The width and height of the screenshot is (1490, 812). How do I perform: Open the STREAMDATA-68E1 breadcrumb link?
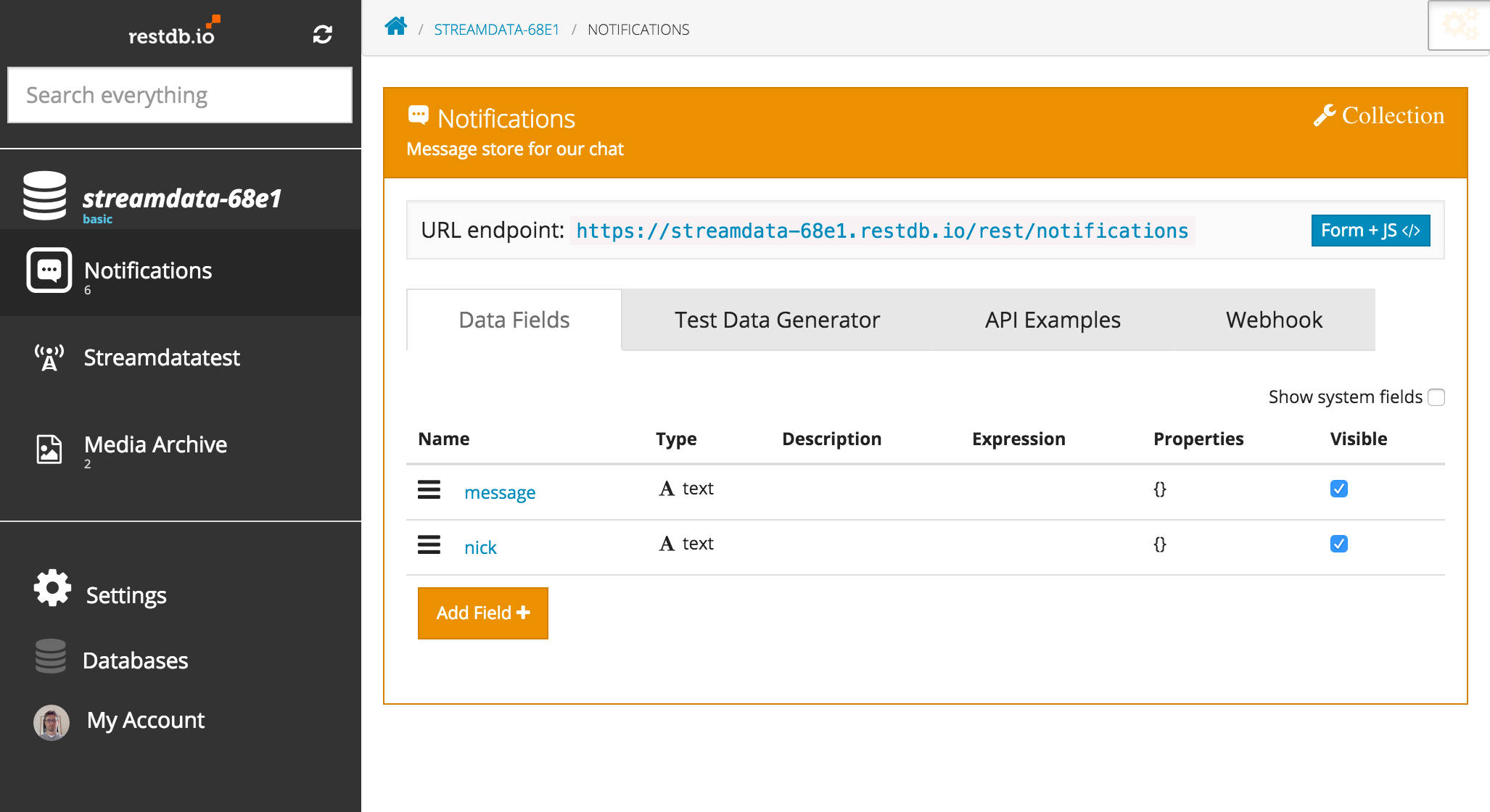496,30
